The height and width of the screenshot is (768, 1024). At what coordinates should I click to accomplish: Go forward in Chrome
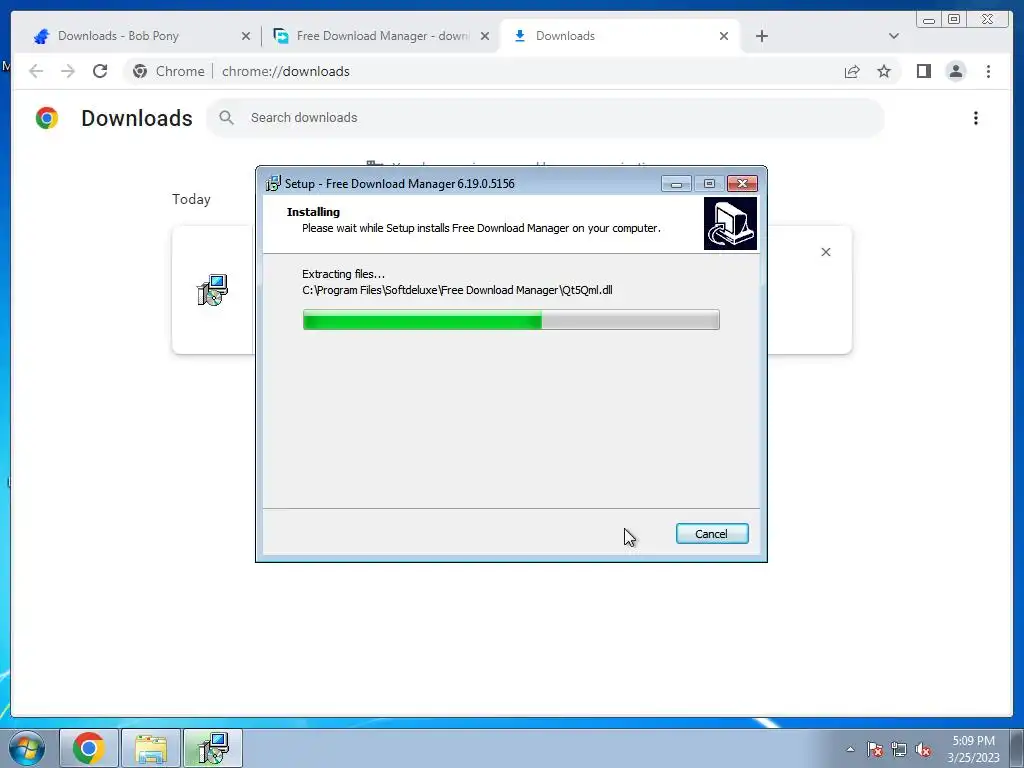pyautogui.click(x=68, y=71)
